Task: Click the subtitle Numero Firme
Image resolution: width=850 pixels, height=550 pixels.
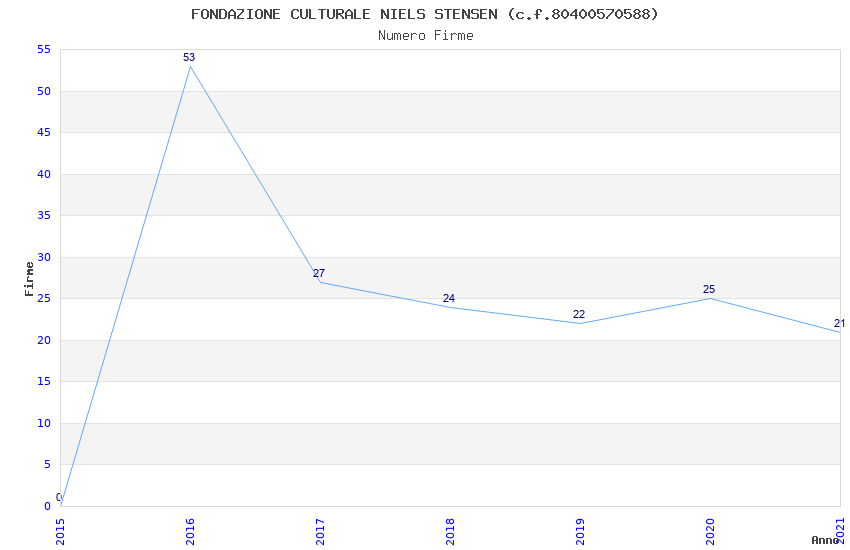Action: [426, 36]
